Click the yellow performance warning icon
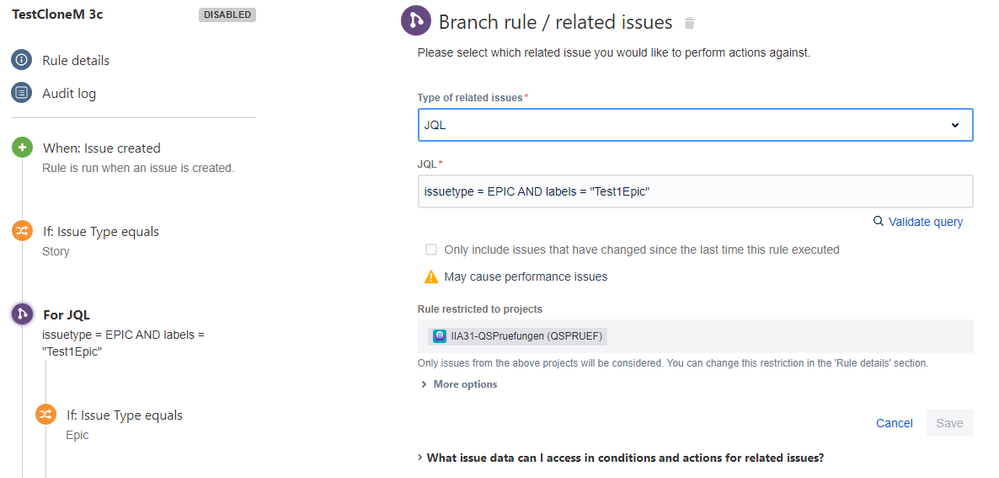The image size is (999, 478). coord(431,277)
